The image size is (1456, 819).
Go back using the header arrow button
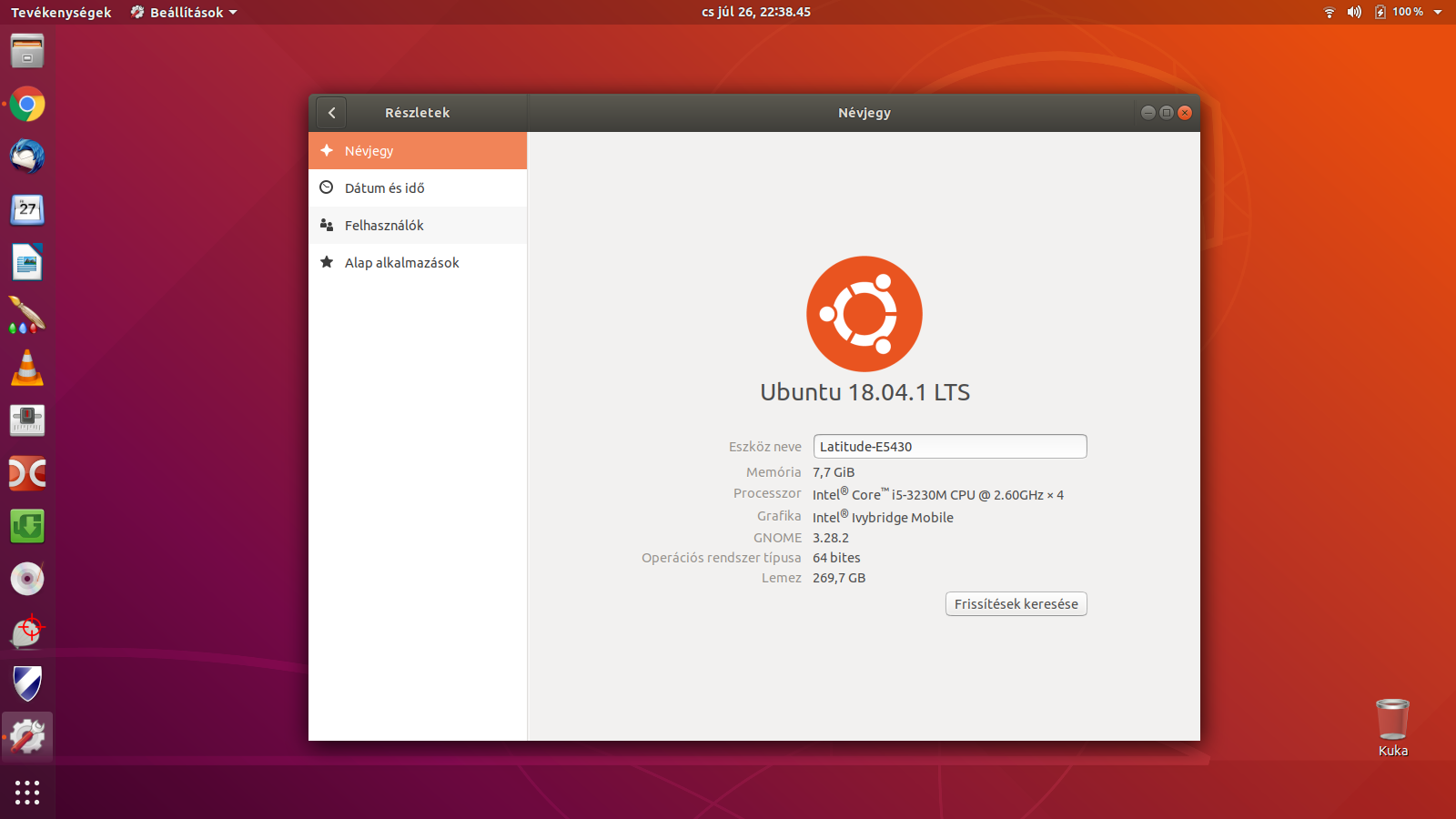pos(331,113)
